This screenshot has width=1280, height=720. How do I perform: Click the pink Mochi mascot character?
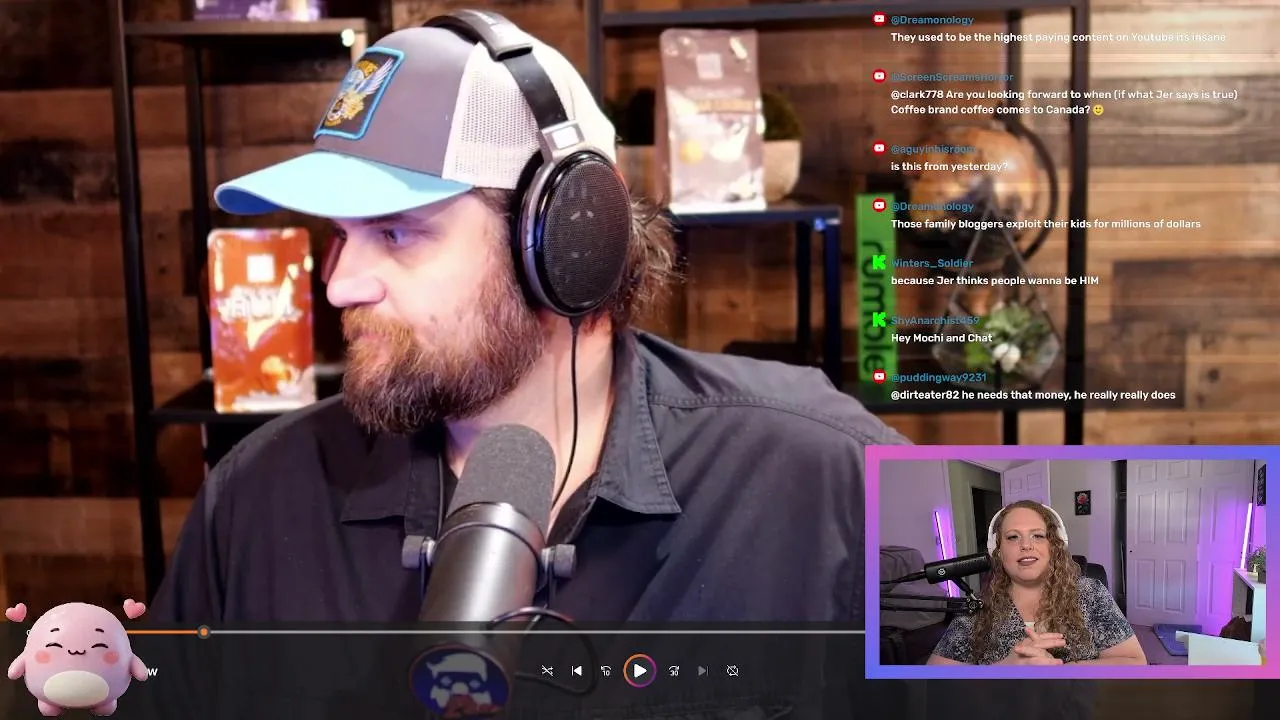[76, 658]
